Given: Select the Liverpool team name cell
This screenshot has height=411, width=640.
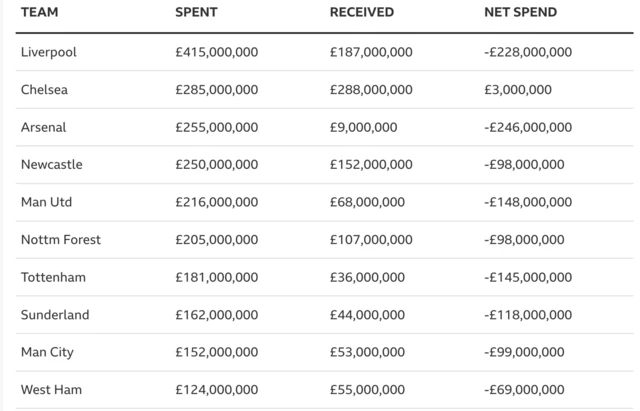Looking at the screenshot, I should pos(48,52).
